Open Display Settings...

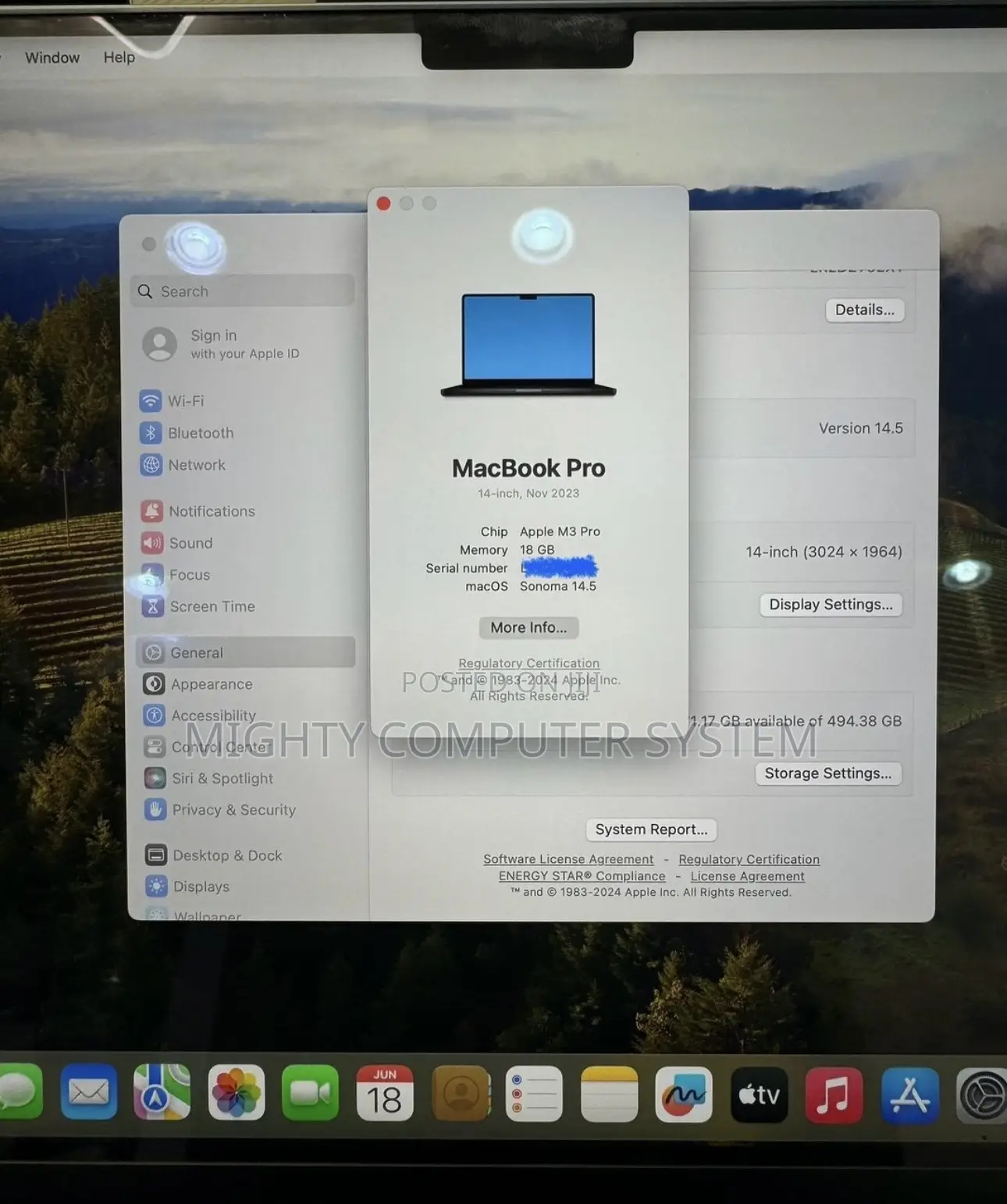tap(831, 604)
